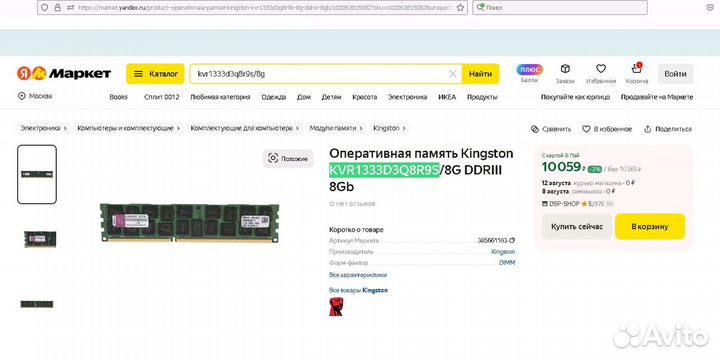Follow the Покупайте как юрлицо link
The width and height of the screenshot is (720, 361).
tap(575, 97)
